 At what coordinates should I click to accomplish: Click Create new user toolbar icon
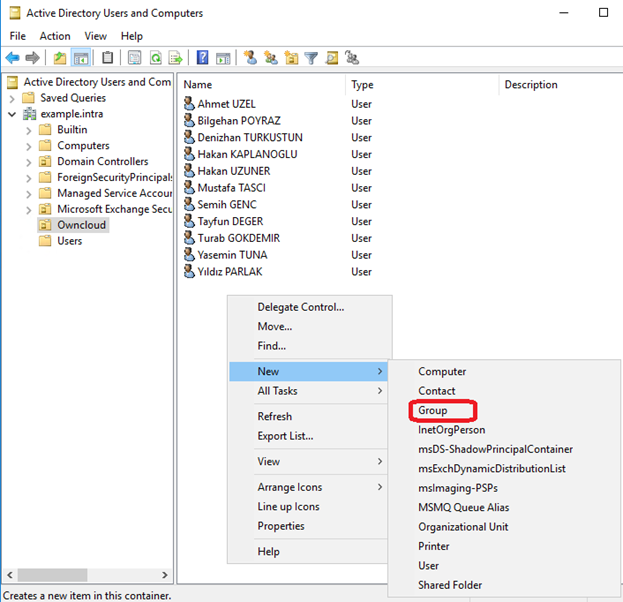pos(251,58)
